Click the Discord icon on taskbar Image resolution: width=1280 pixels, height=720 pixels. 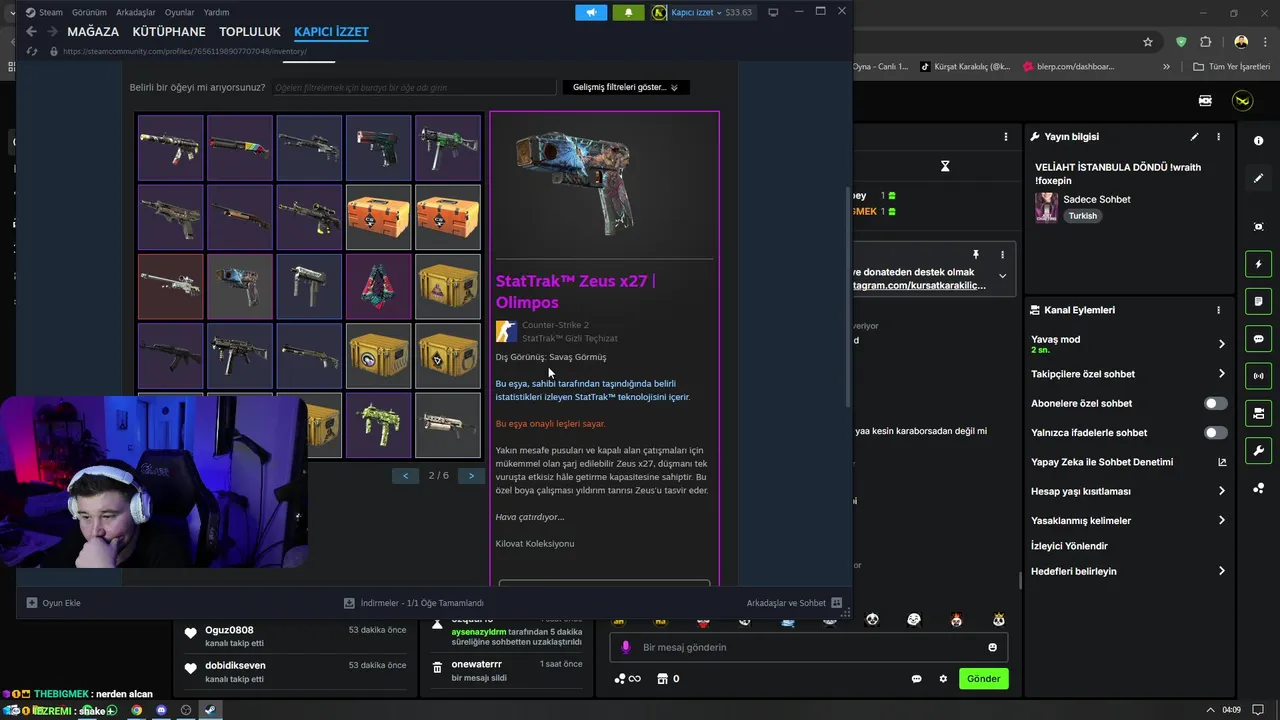click(x=161, y=710)
